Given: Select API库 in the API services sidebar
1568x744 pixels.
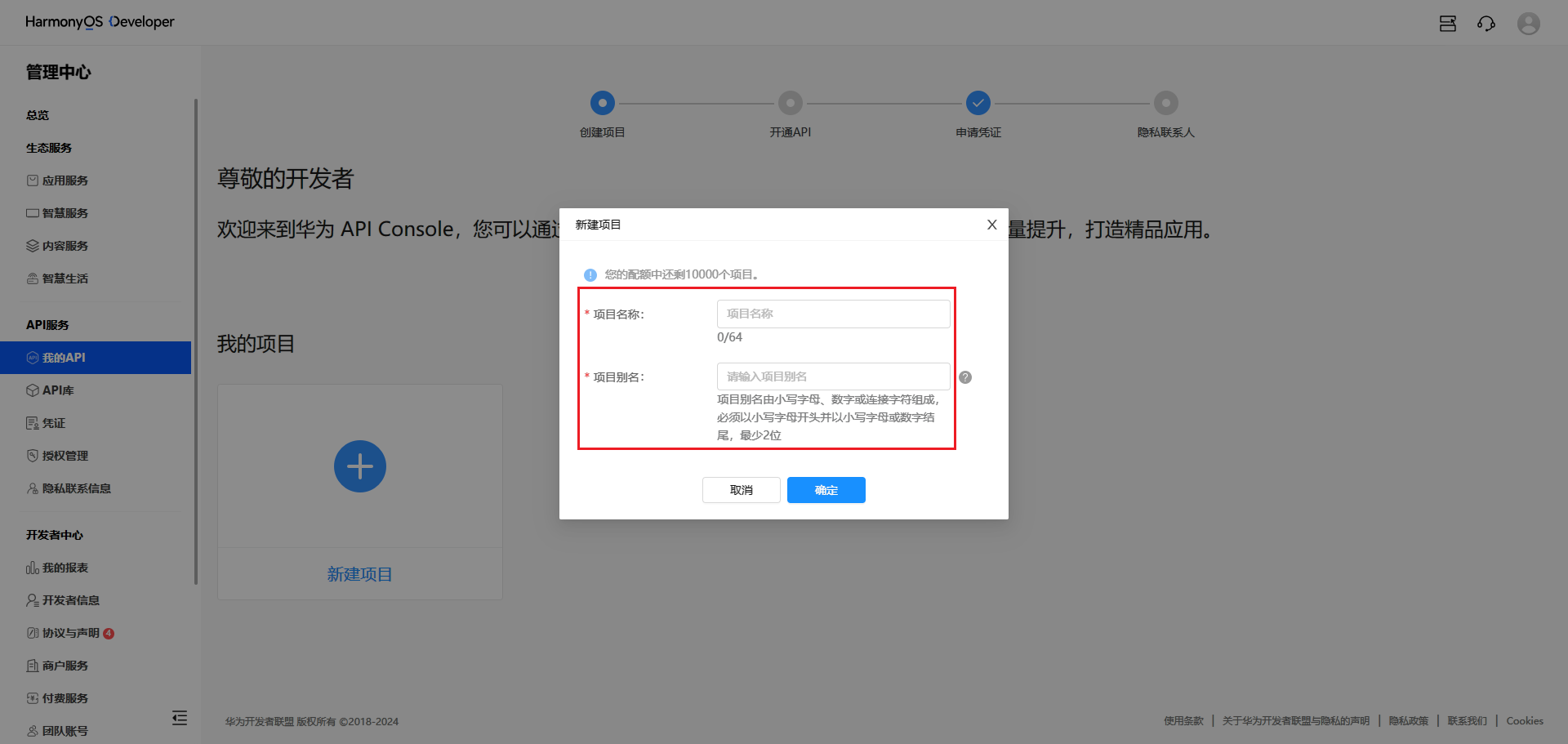Looking at the screenshot, I should [x=57, y=390].
